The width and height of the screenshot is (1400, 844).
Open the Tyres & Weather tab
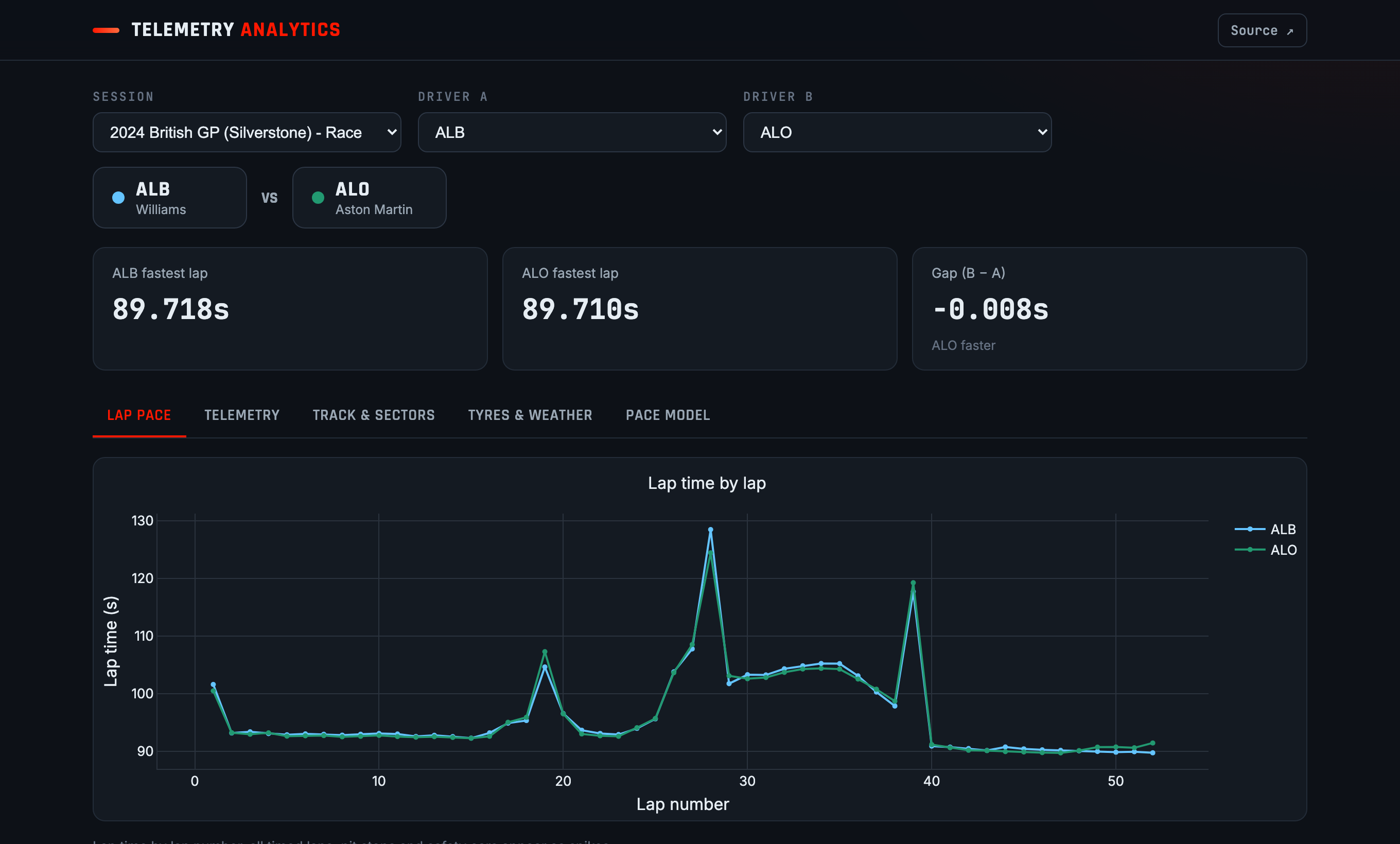click(530, 415)
